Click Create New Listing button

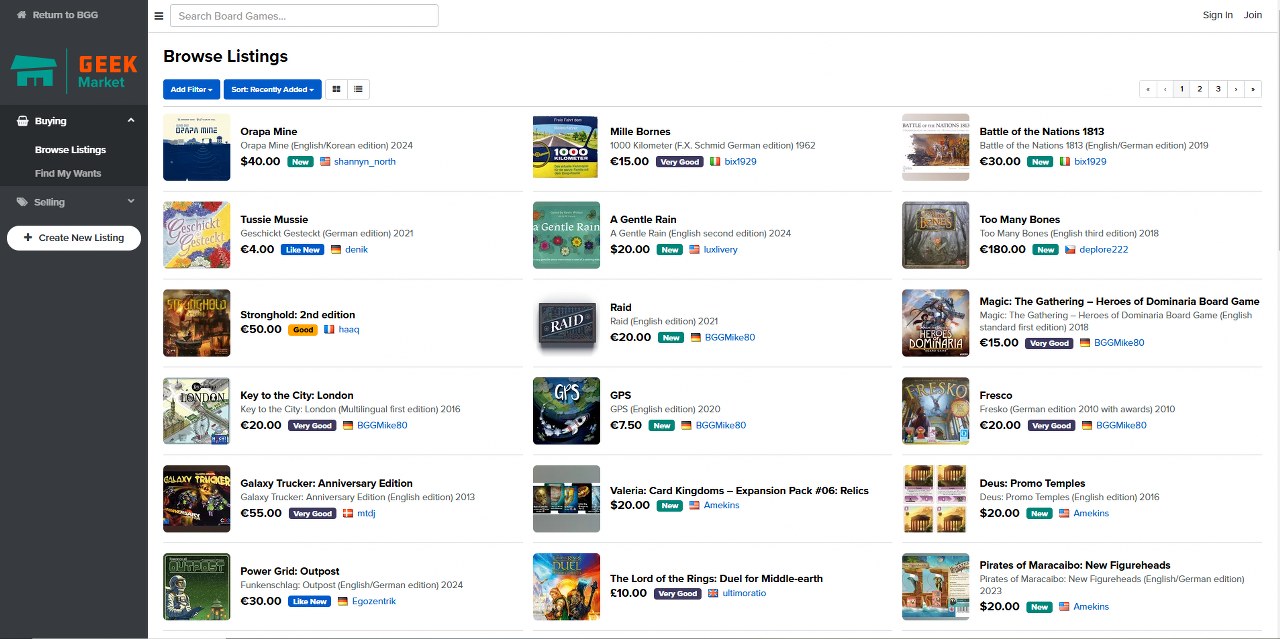(x=74, y=238)
